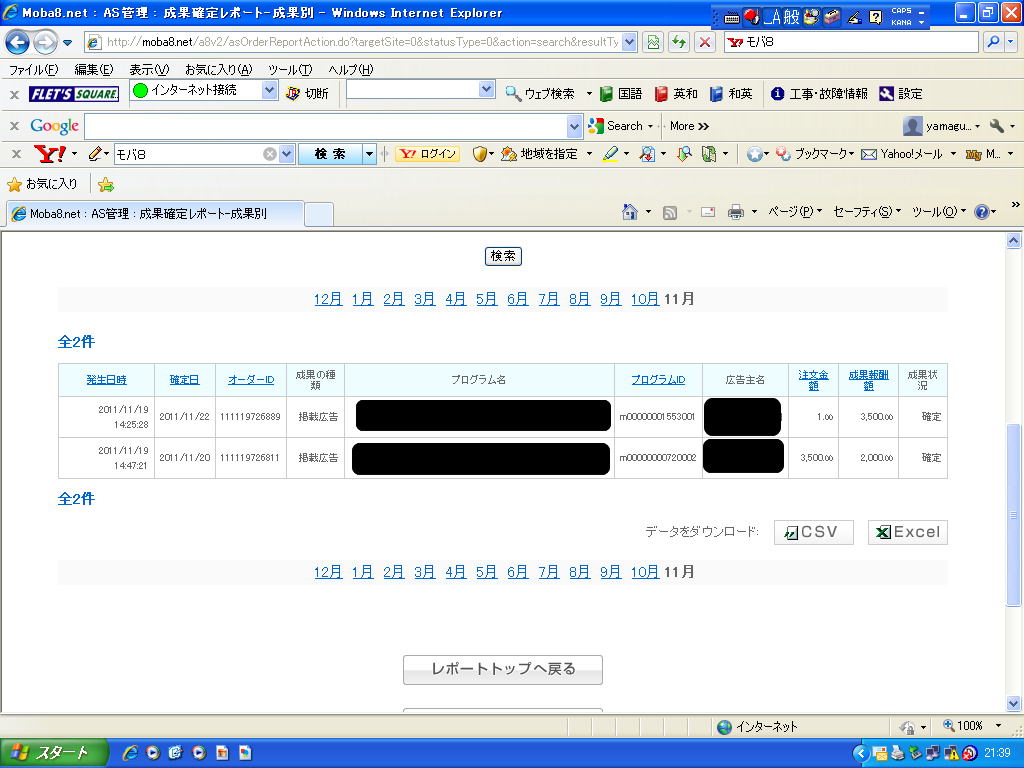Click the 切断 disconnect icon

[293, 93]
